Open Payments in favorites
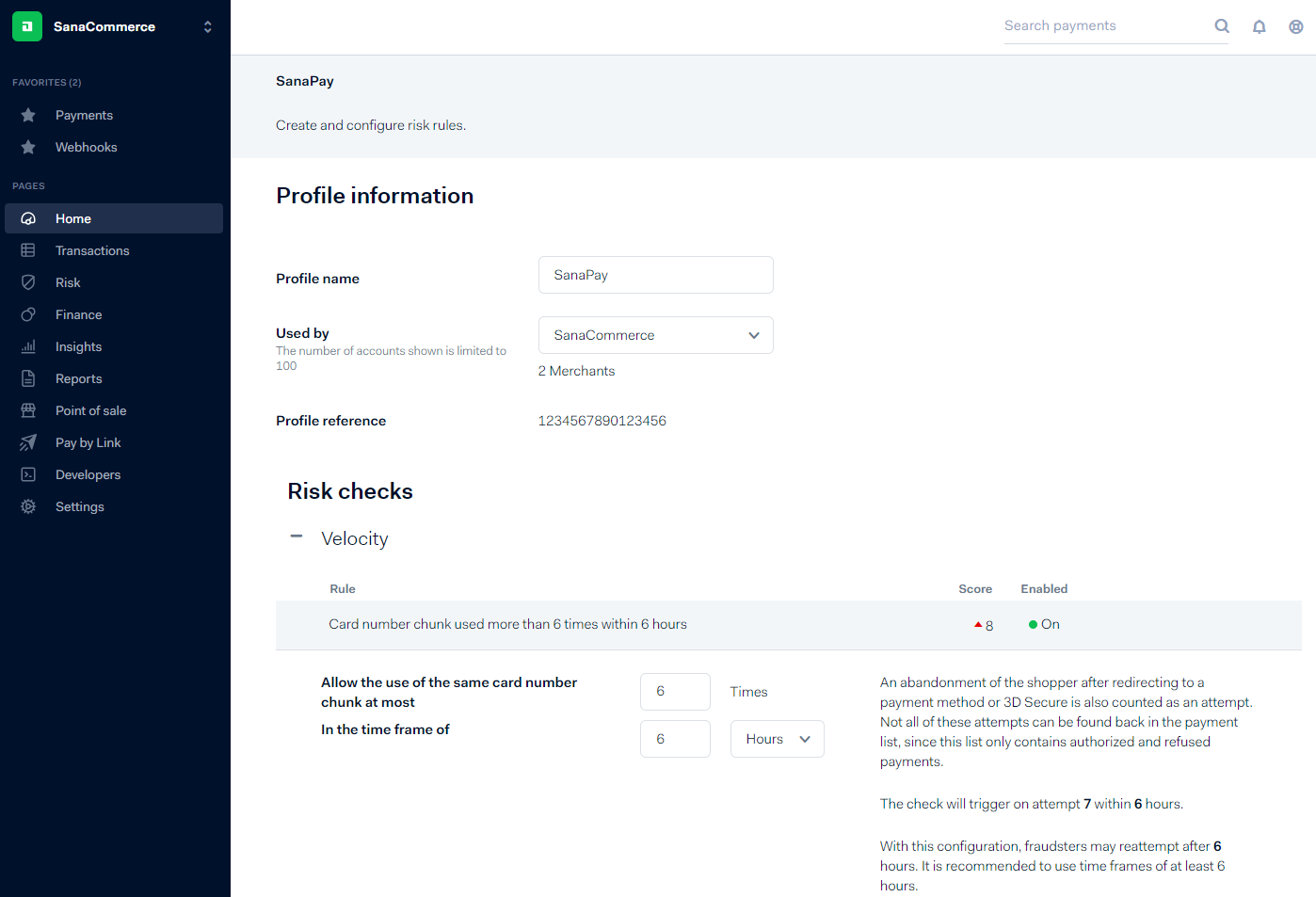 (x=84, y=115)
